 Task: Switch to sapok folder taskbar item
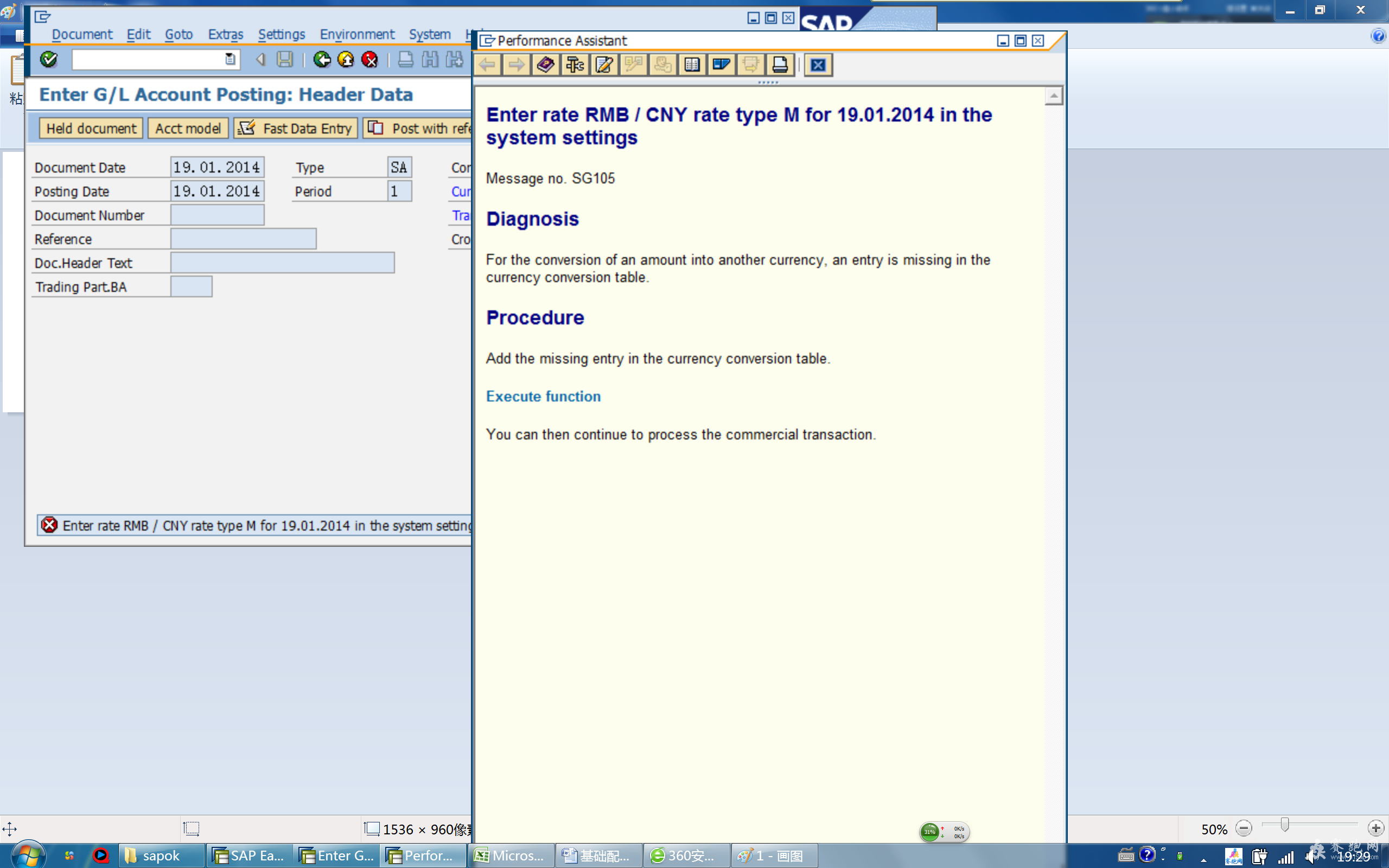(x=162, y=856)
